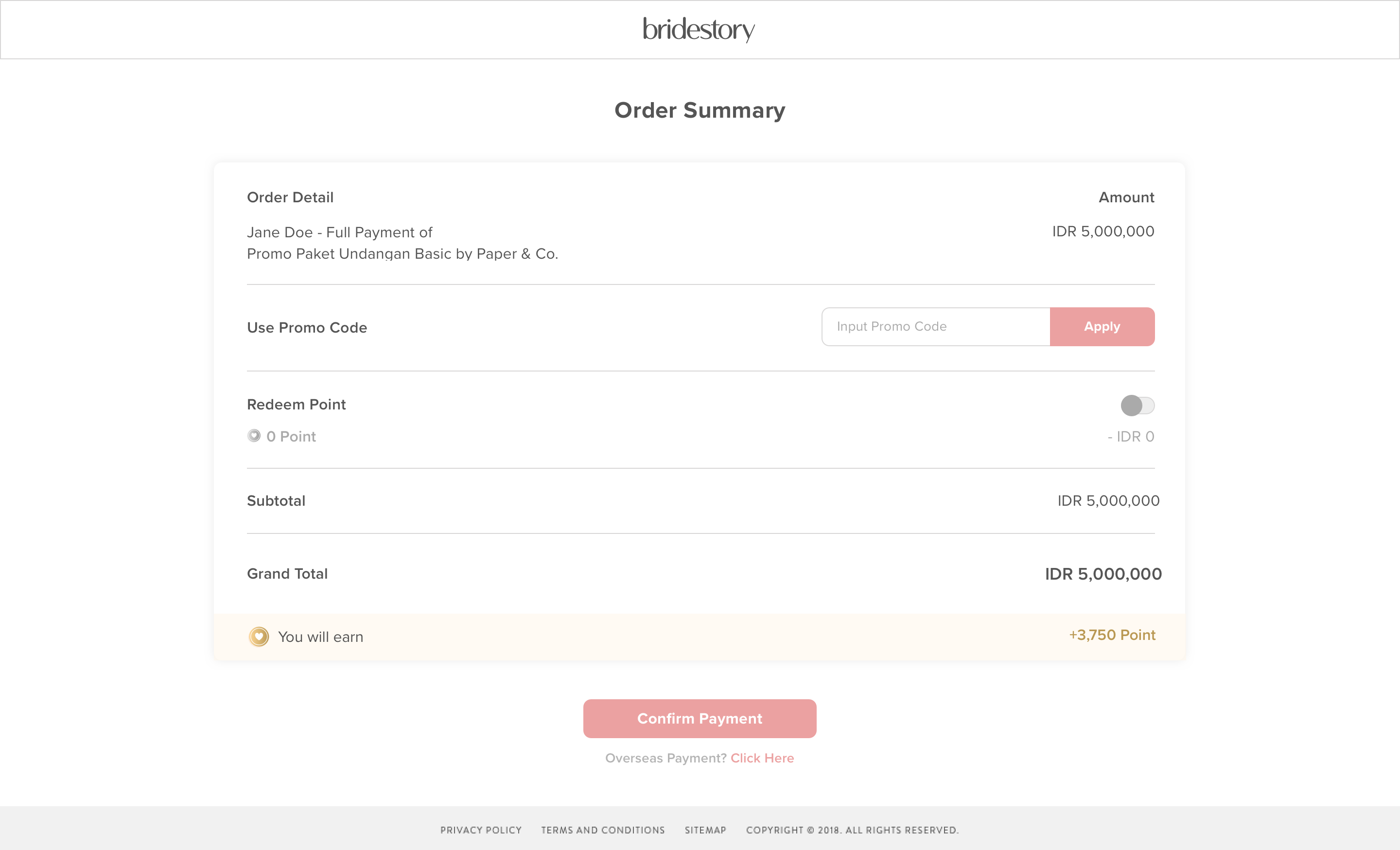1400x850 pixels.
Task: Click the Use Promo Code label
Action: click(x=307, y=328)
